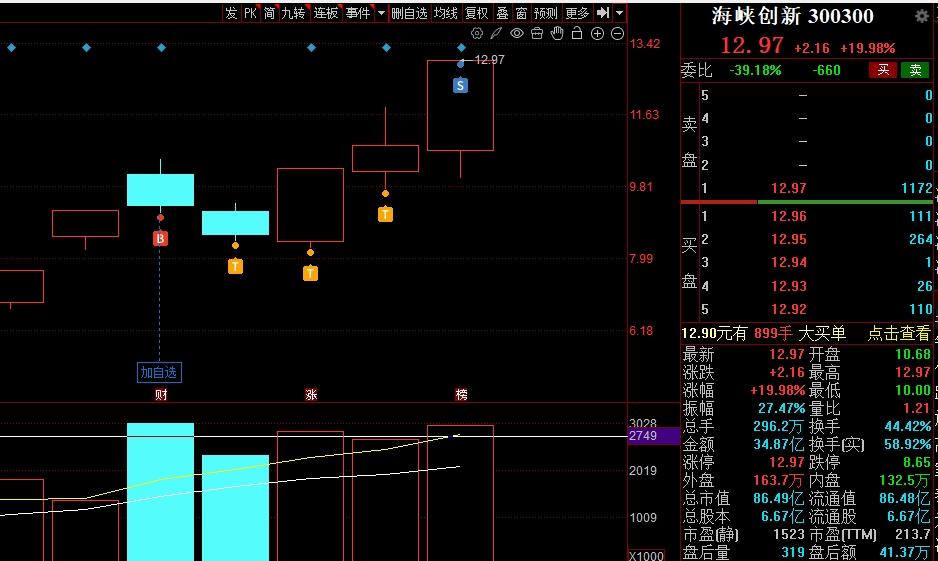This screenshot has width=938, height=561.
Task: Click the 海峡创新 300300 title
Action: (x=792, y=16)
